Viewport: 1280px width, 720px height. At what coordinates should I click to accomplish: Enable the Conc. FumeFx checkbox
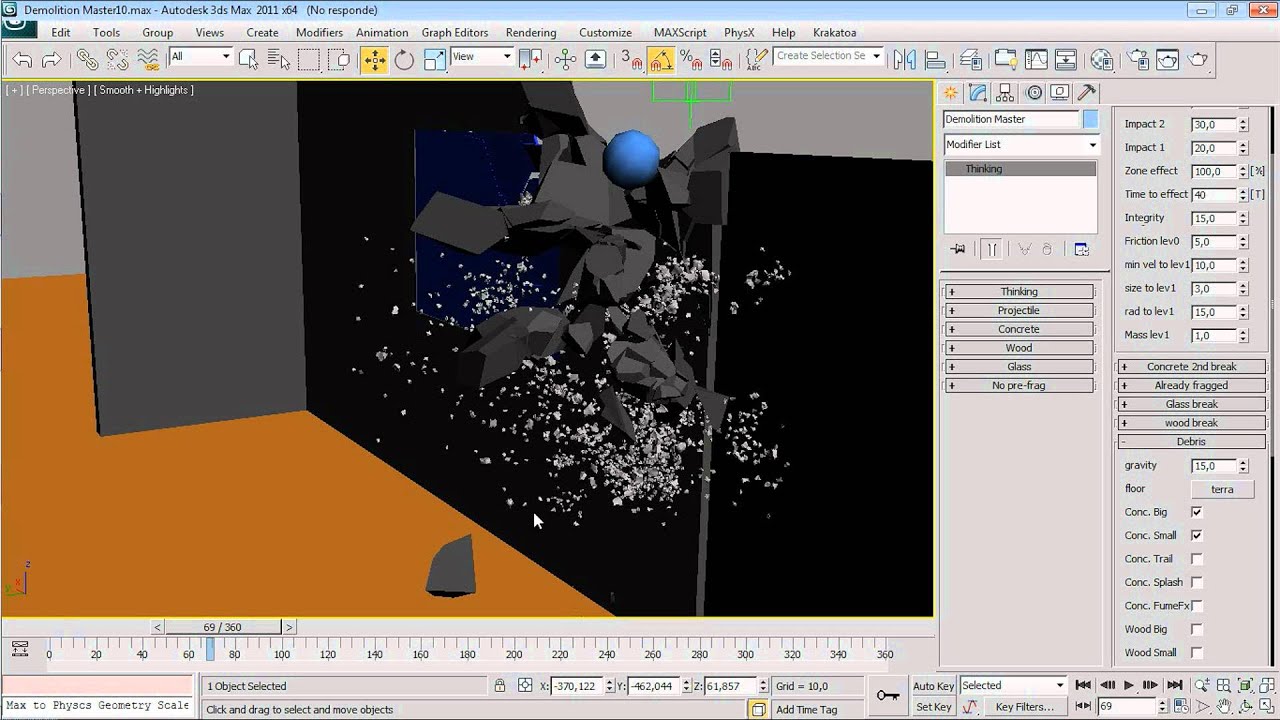pos(1196,606)
